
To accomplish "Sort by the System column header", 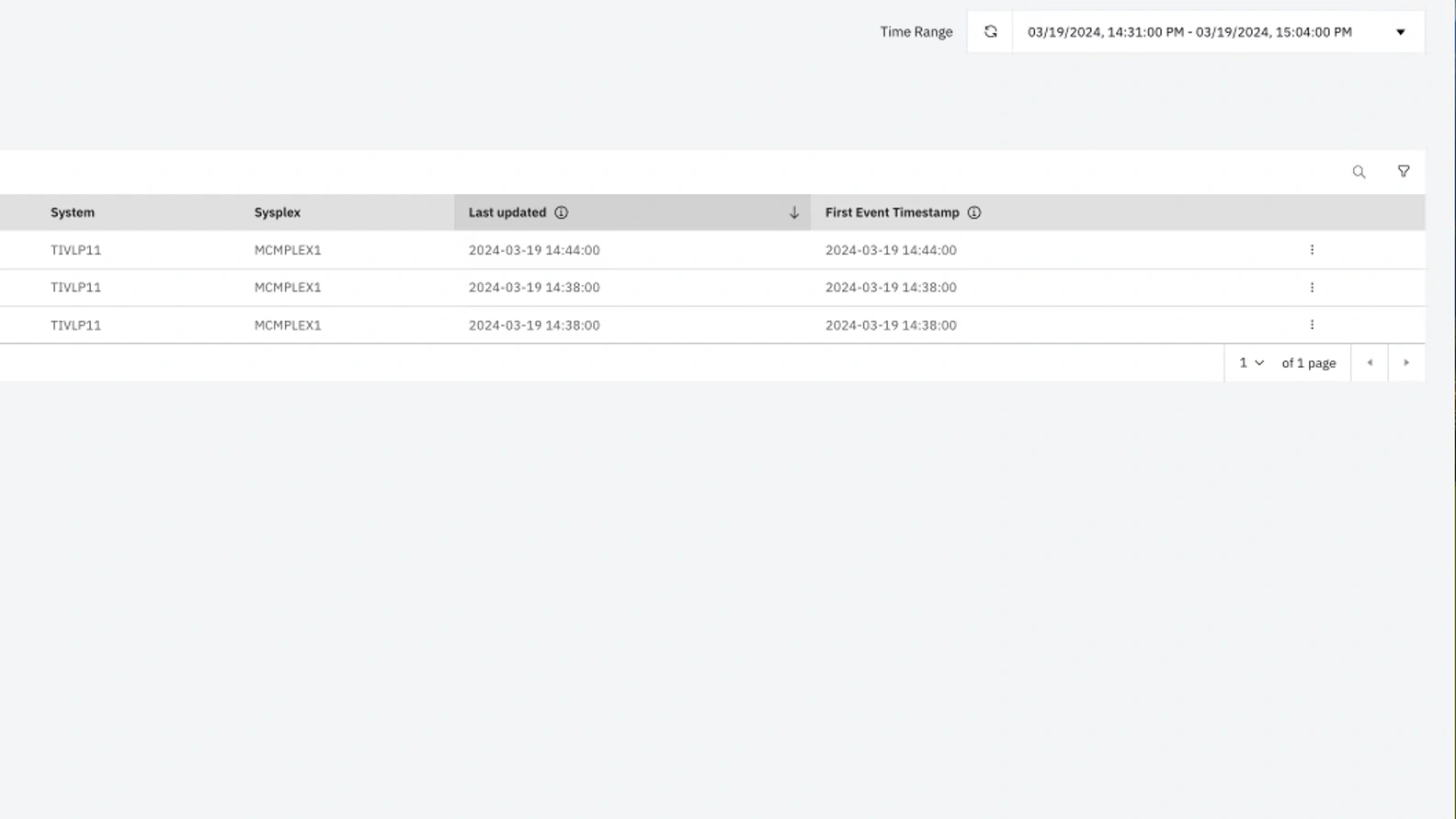I will pos(73,212).
